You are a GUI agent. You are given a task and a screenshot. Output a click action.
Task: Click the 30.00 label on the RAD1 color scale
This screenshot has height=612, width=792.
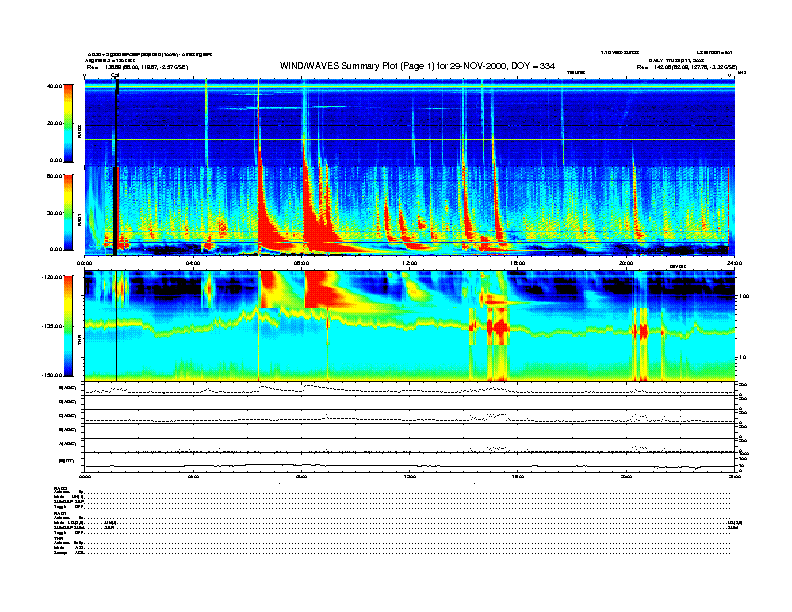(54, 213)
